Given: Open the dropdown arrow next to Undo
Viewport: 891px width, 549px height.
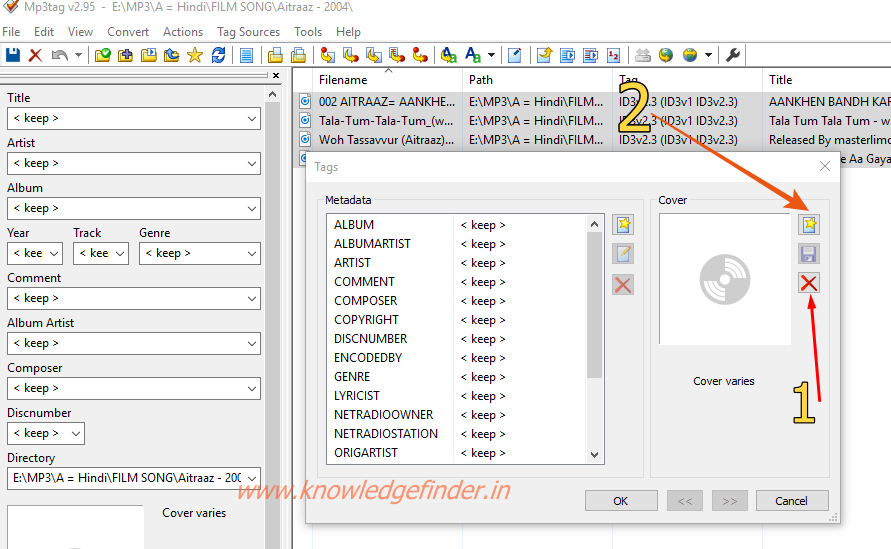Looking at the screenshot, I should [x=78, y=55].
